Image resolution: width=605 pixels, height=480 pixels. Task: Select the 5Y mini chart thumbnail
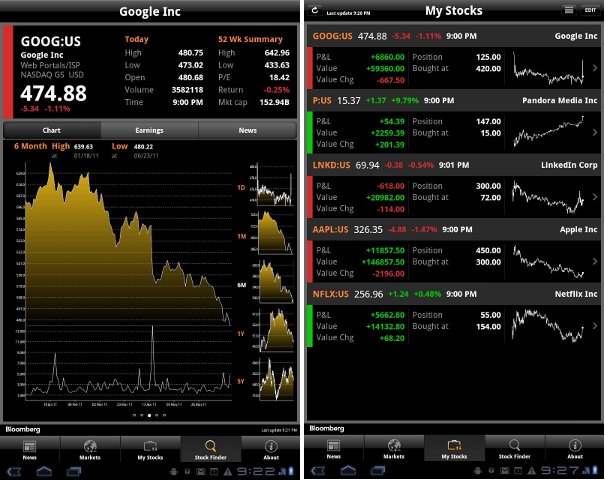(x=272, y=379)
